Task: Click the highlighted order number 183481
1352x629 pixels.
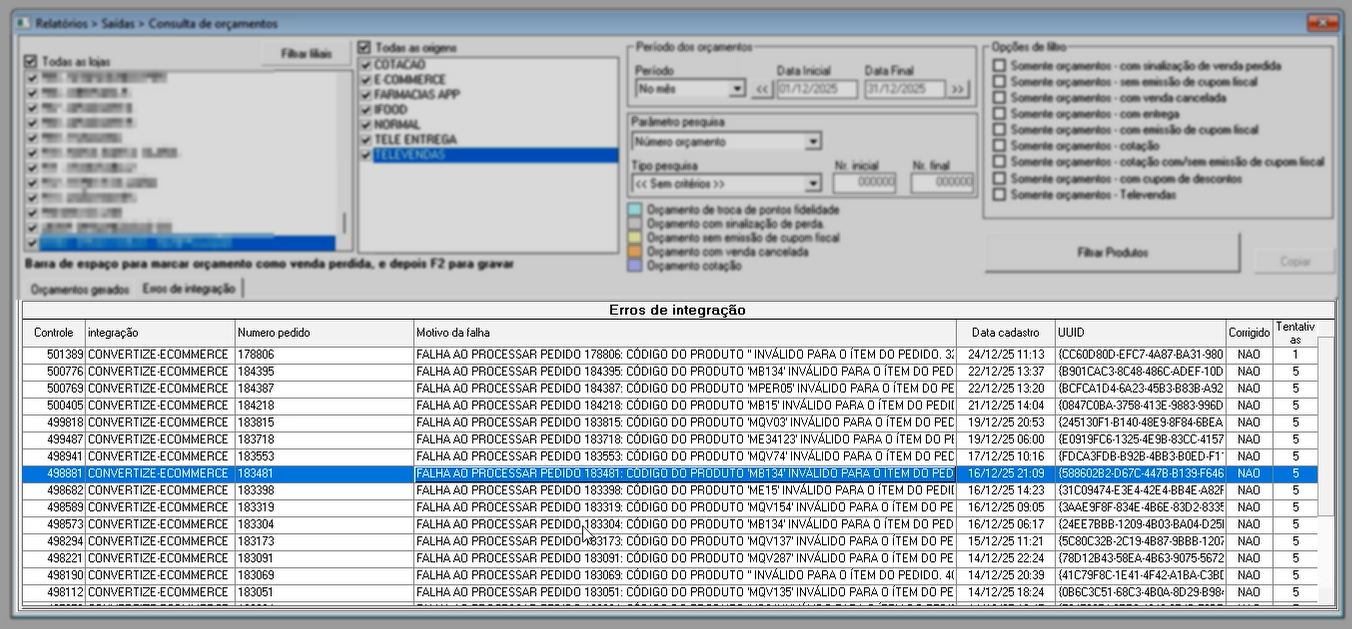Action: (x=324, y=473)
